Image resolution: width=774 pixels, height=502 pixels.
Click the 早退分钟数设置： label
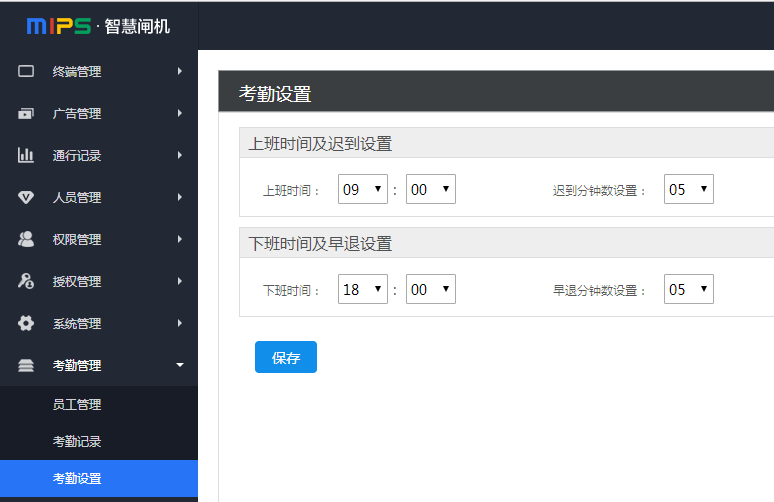pyautogui.click(x=599, y=290)
